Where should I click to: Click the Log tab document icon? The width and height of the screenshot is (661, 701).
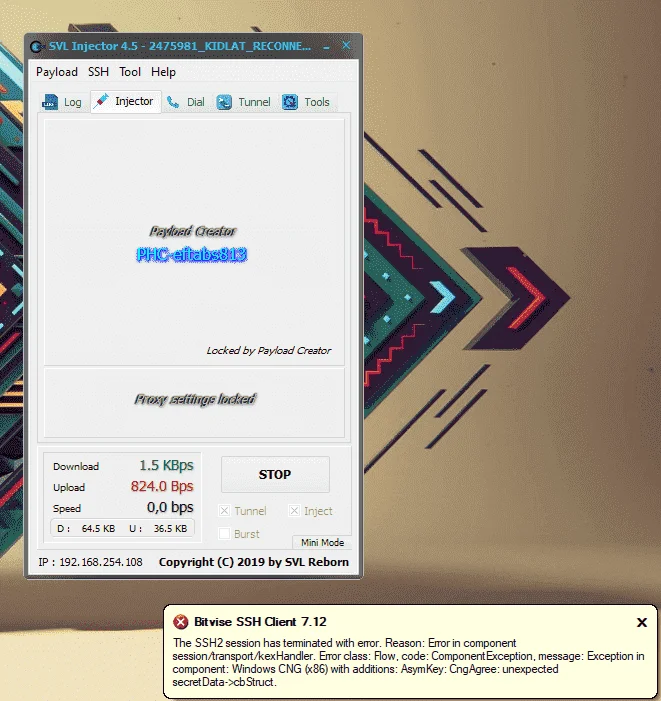50,102
